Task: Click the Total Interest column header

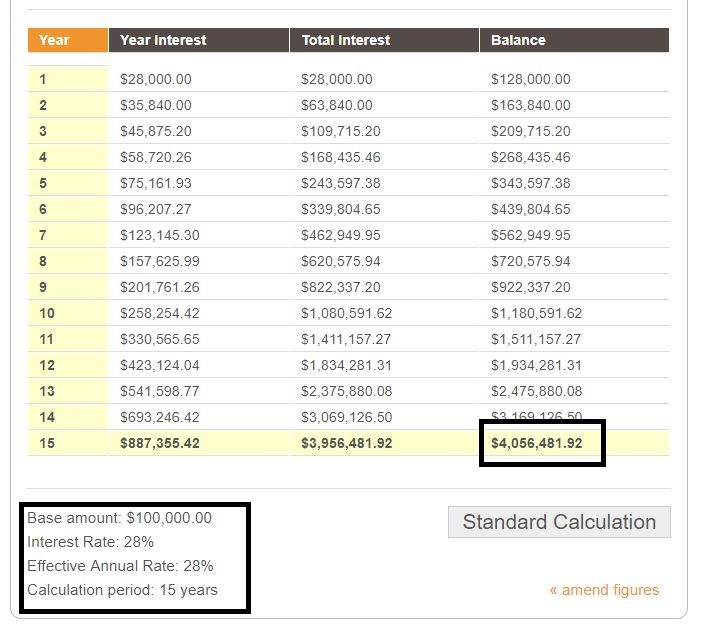Action: 384,40
